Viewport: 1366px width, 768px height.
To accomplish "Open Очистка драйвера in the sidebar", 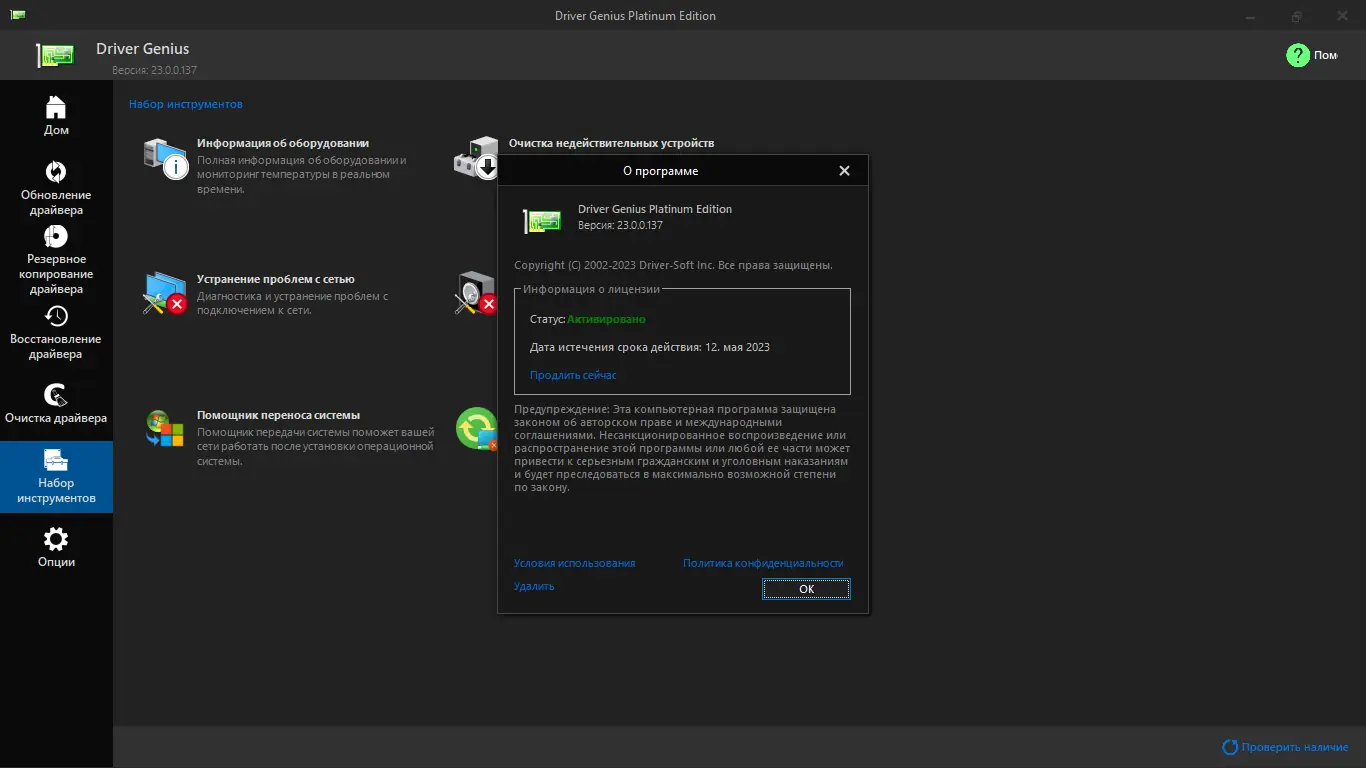I will 56,403.
